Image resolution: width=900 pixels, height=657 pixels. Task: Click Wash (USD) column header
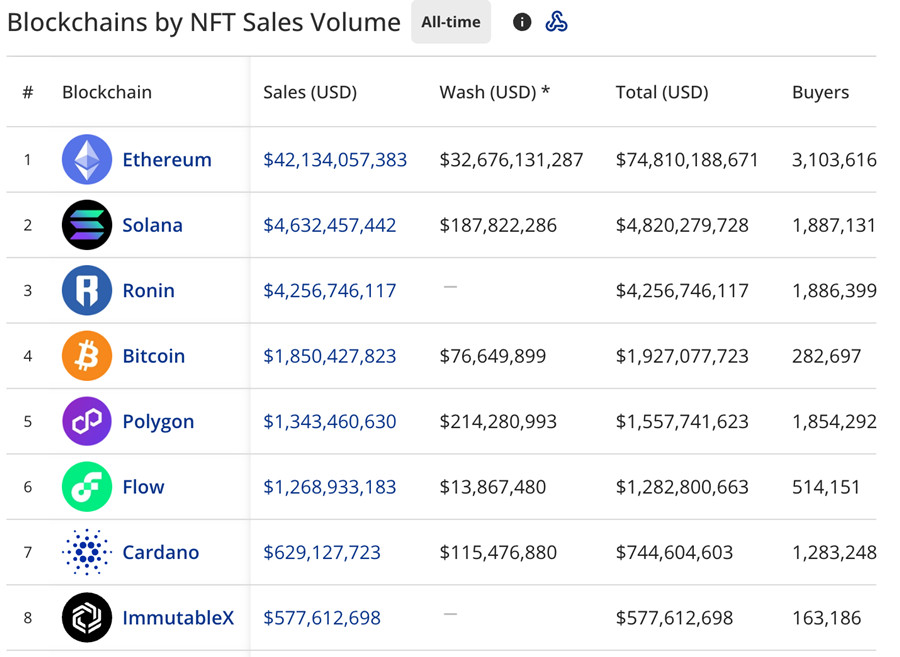pyautogui.click(x=495, y=92)
